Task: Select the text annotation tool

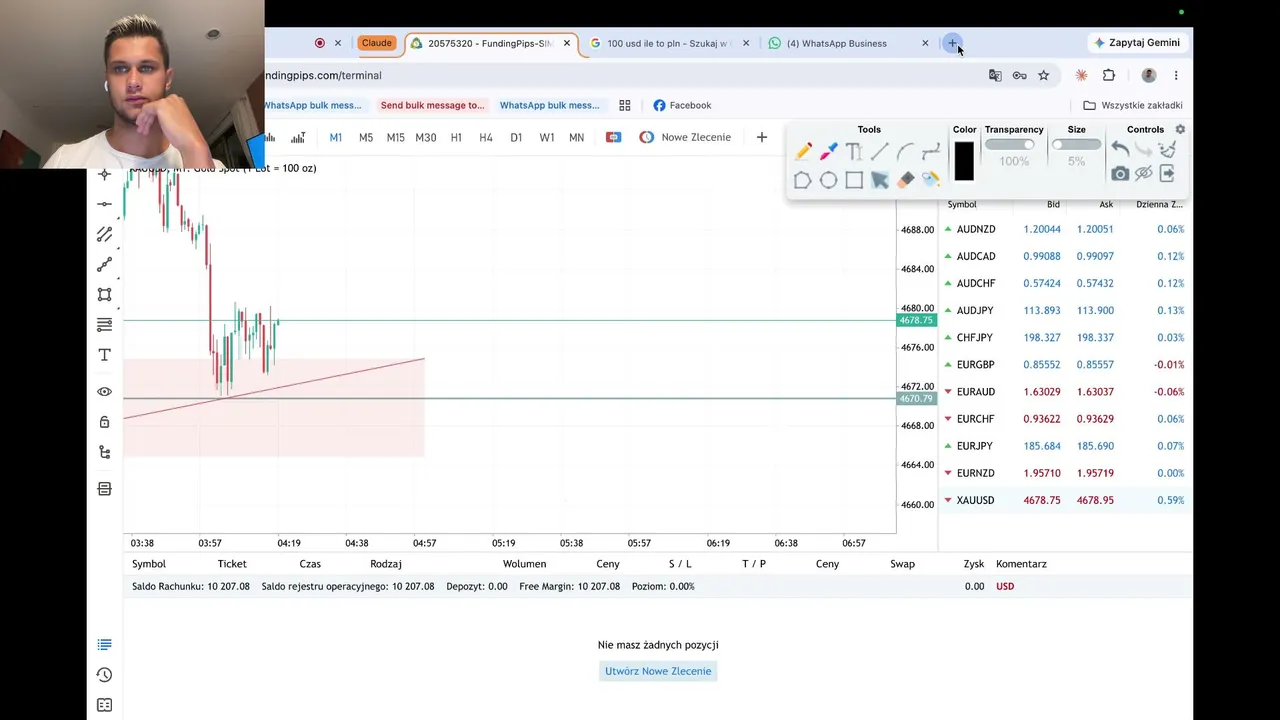Action: pyautogui.click(x=854, y=151)
